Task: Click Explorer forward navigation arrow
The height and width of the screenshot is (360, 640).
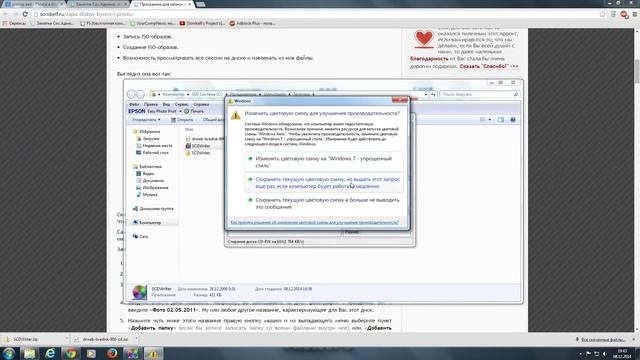Action: [140, 94]
